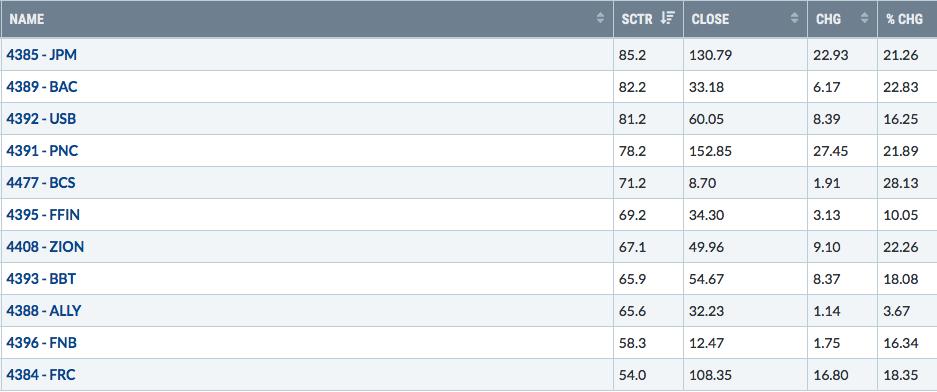This screenshot has height=392, width=937.
Task: Click the CLOSE column header label
Action: [710, 19]
